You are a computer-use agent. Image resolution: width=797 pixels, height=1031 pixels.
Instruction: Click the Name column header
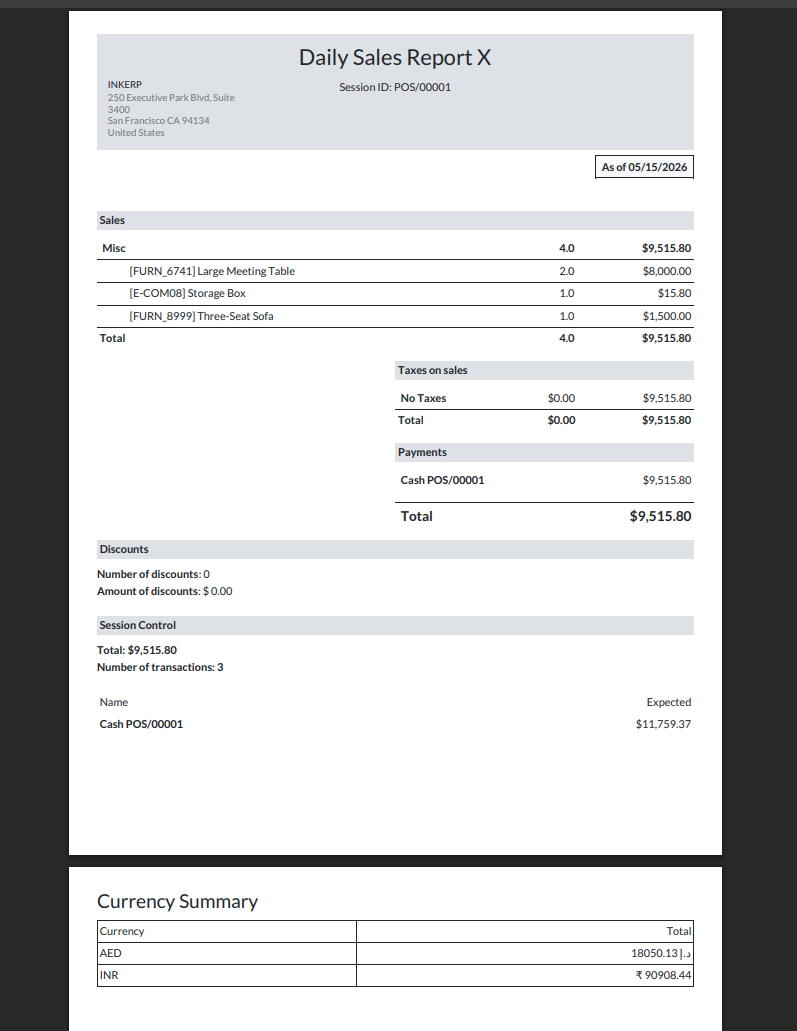point(114,702)
